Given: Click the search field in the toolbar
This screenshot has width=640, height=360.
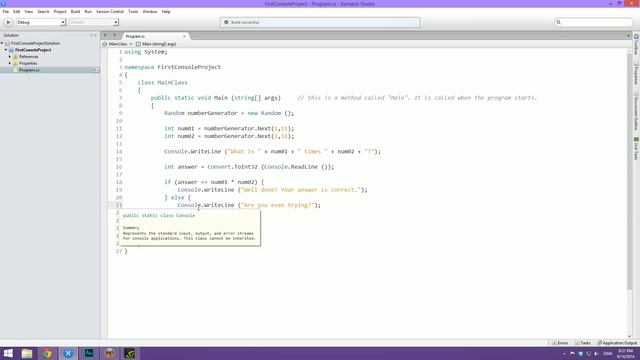Looking at the screenshot, I should pyautogui.click(x=593, y=22).
